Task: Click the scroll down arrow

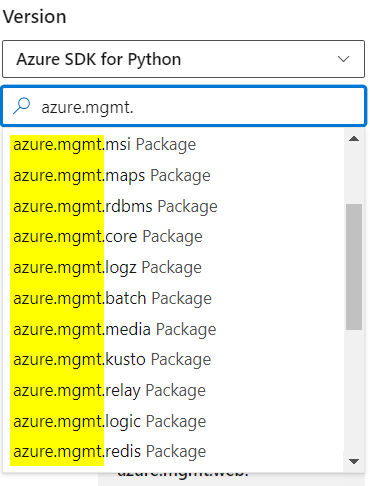Action: pos(354,461)
